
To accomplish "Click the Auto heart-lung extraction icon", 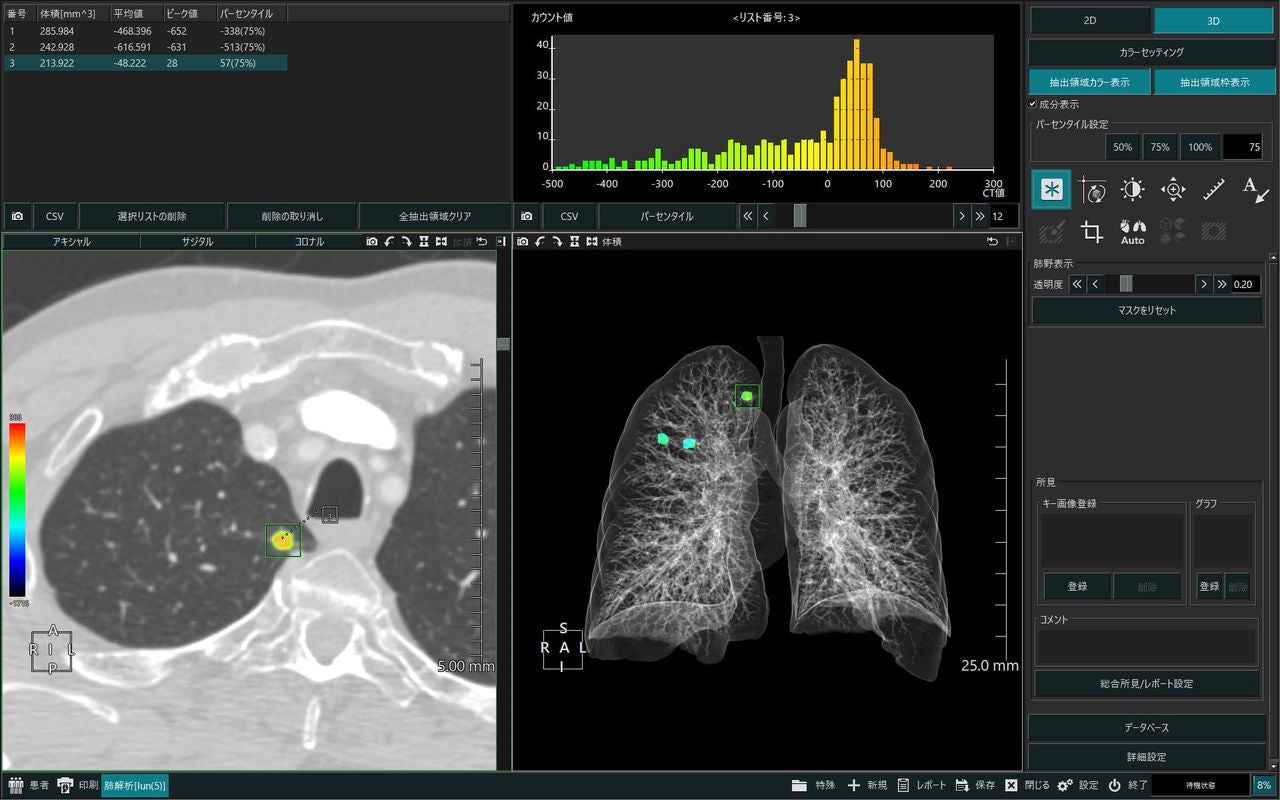I will click(x=1132, y=232).
